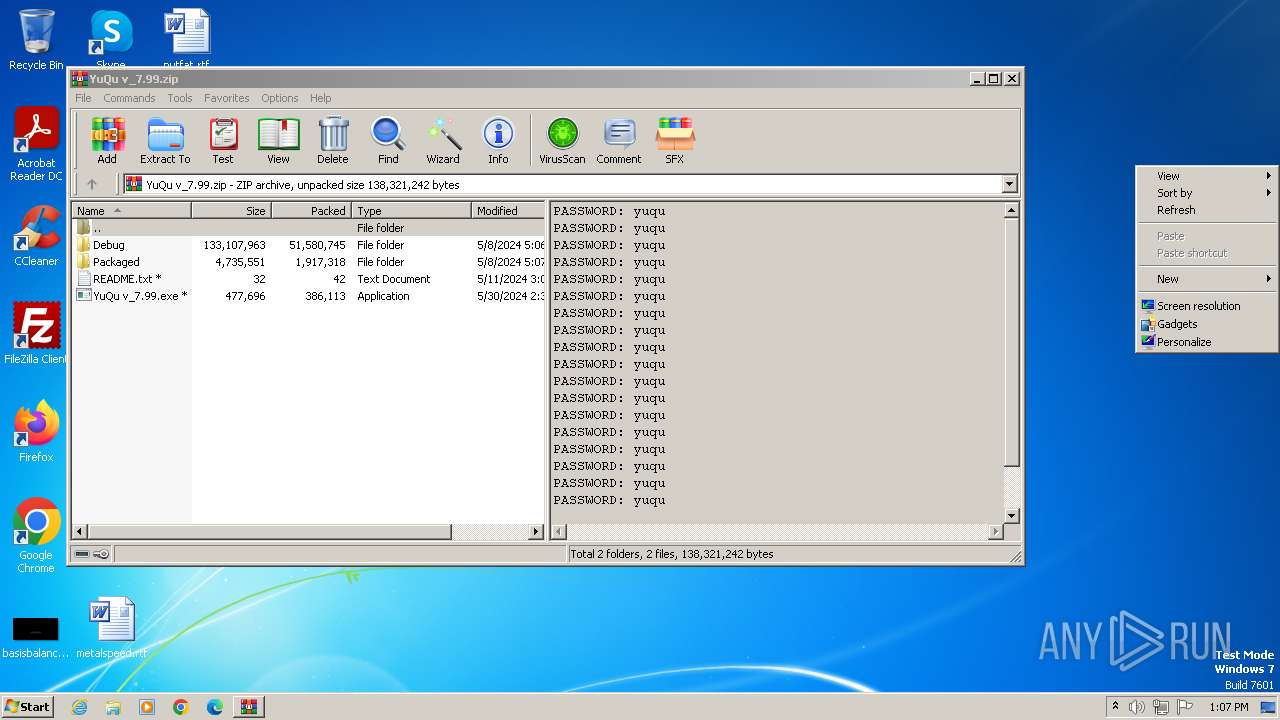
Task: Click the SFX toolbar icon
Action: click(x=675, y=140)
